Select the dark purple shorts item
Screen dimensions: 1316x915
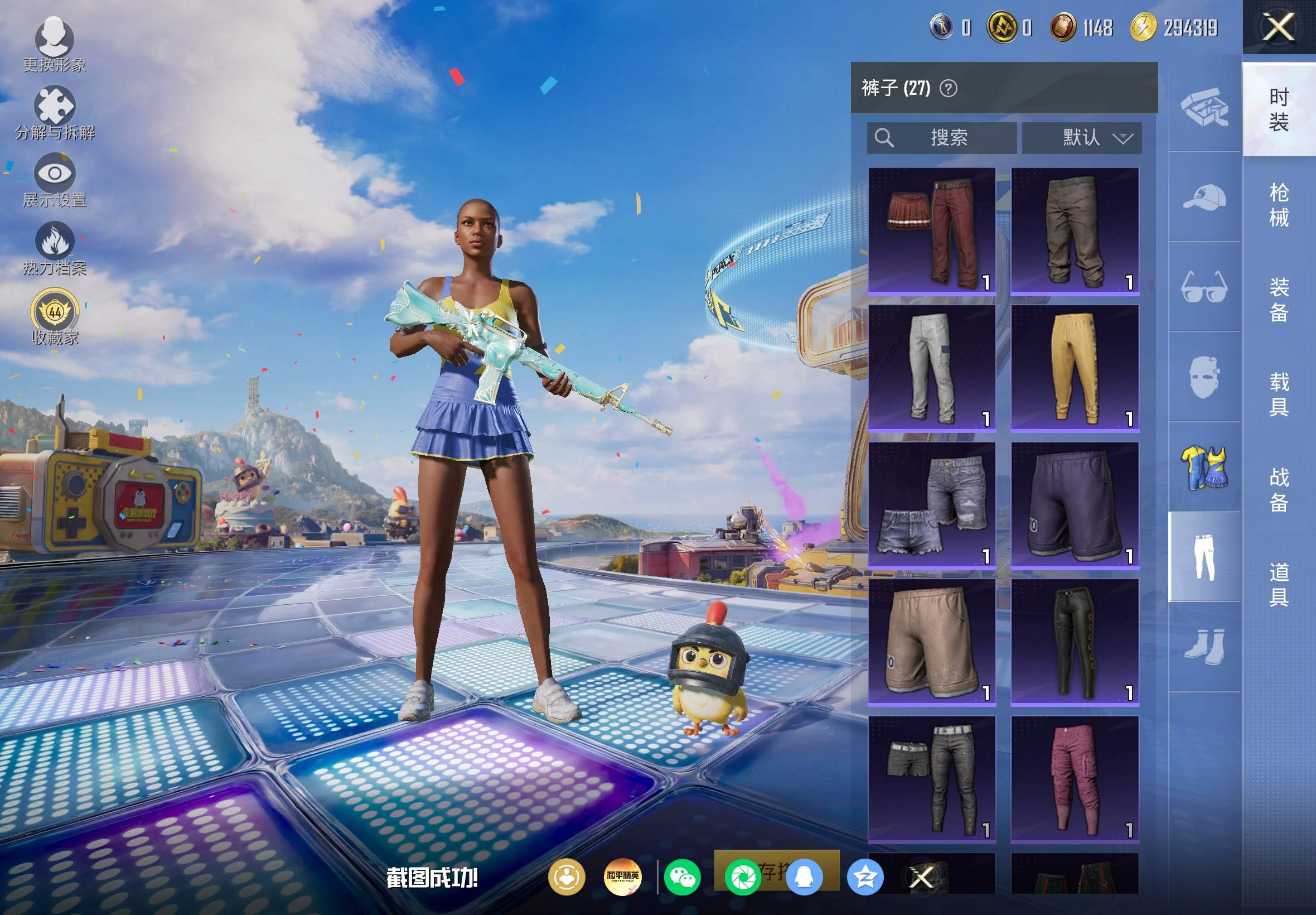(x=1075, y=505)
